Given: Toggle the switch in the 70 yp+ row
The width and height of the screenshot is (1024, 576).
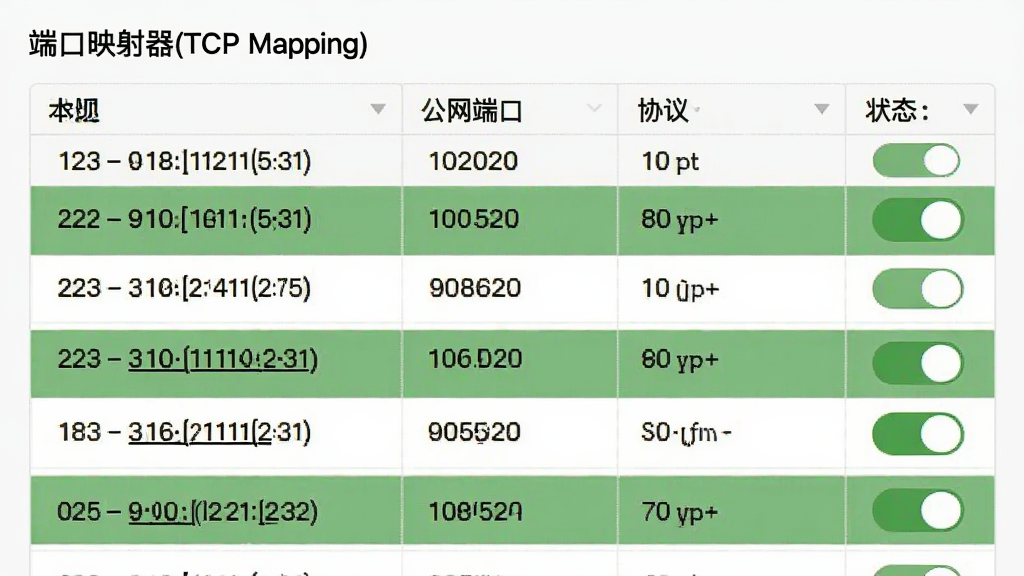Looking at the screenshot, I should click(x=918, y=510).
